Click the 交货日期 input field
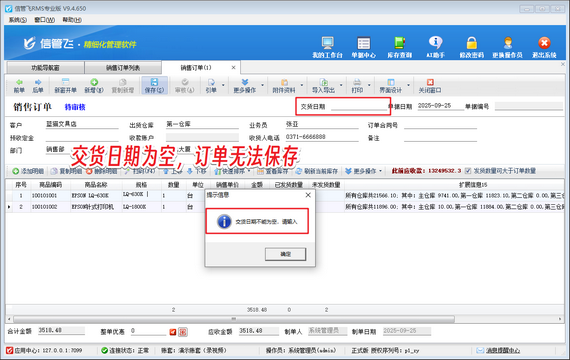 pos(358,106)
